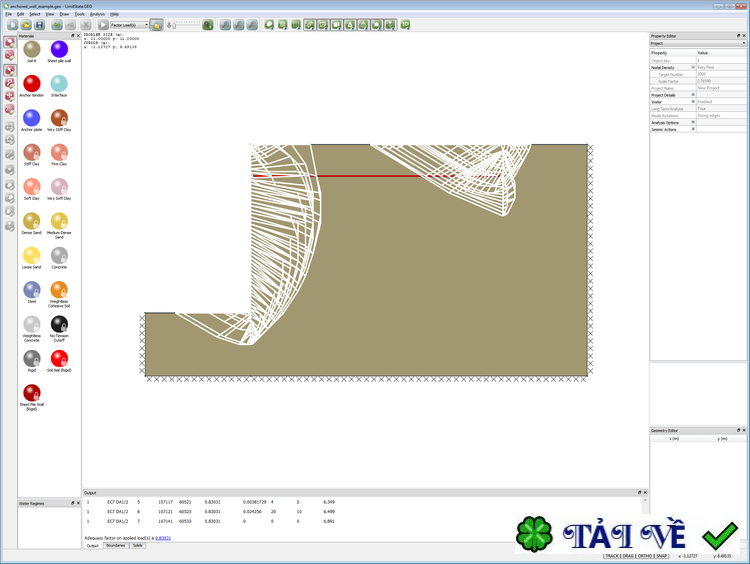
Task: Expand the Seismic Actions property
Action: click(693, 129)
